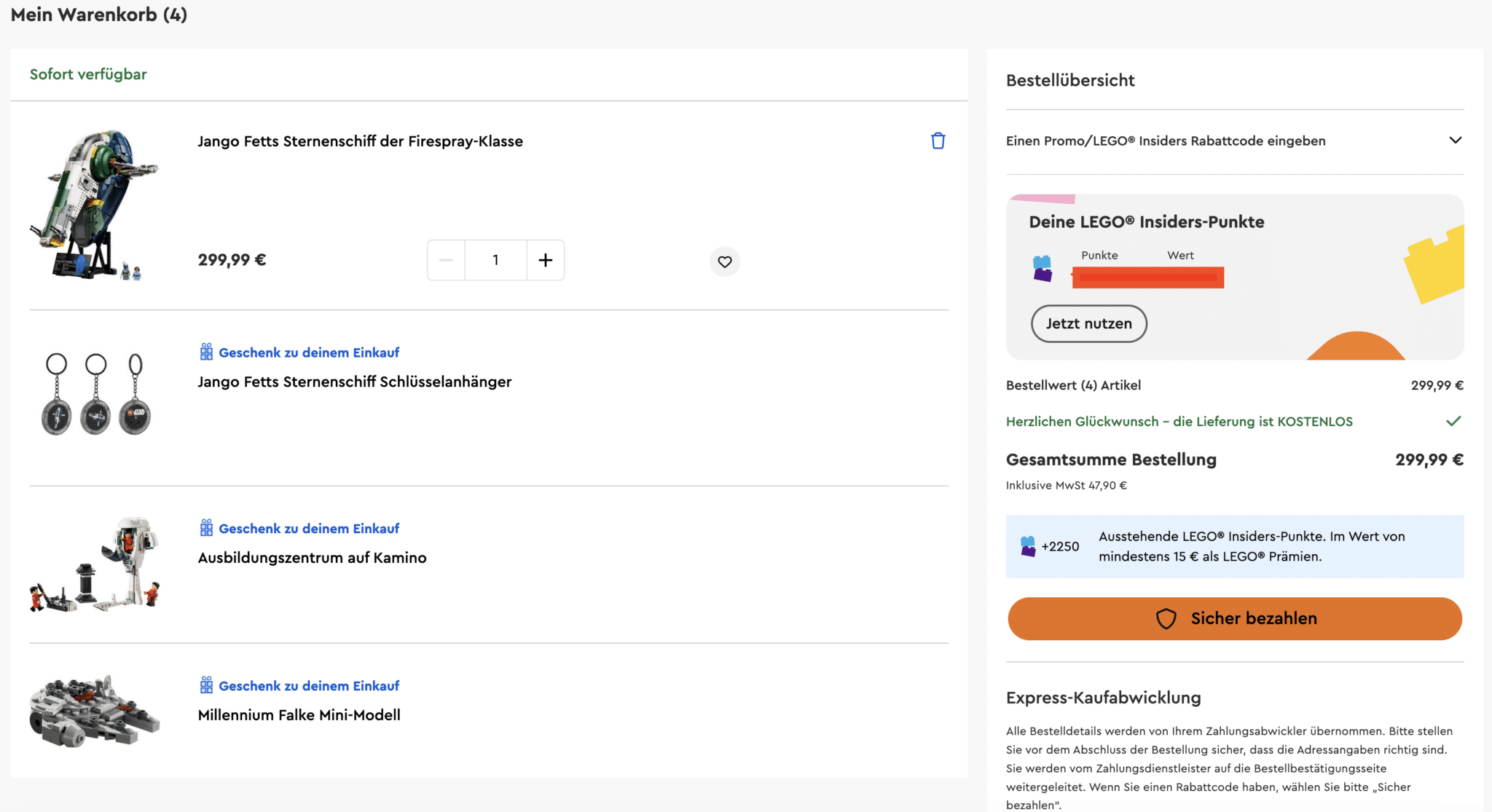Click the brick icon beside +2250 points
The height and width of the screenshot is (812, 1492).
pos(1028,546)
